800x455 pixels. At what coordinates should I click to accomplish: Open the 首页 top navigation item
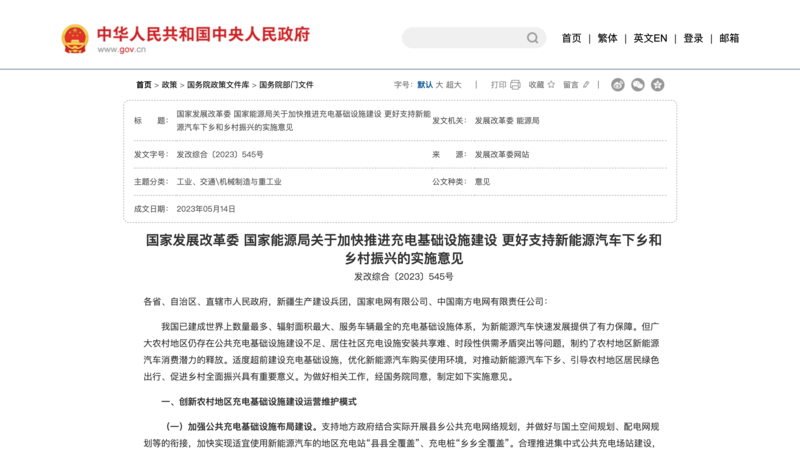pos(571,38)
